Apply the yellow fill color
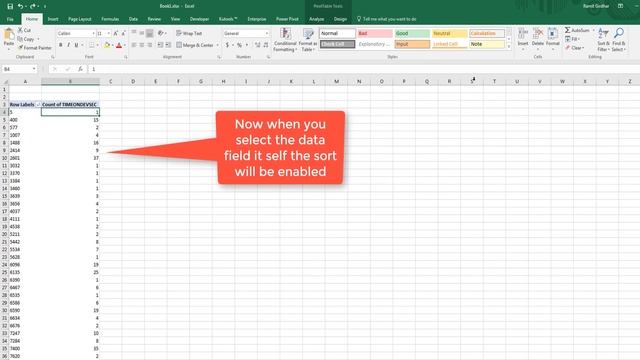The height and width of the screenshot is (360, 640). pyautogui.click(x=107, y=45)
